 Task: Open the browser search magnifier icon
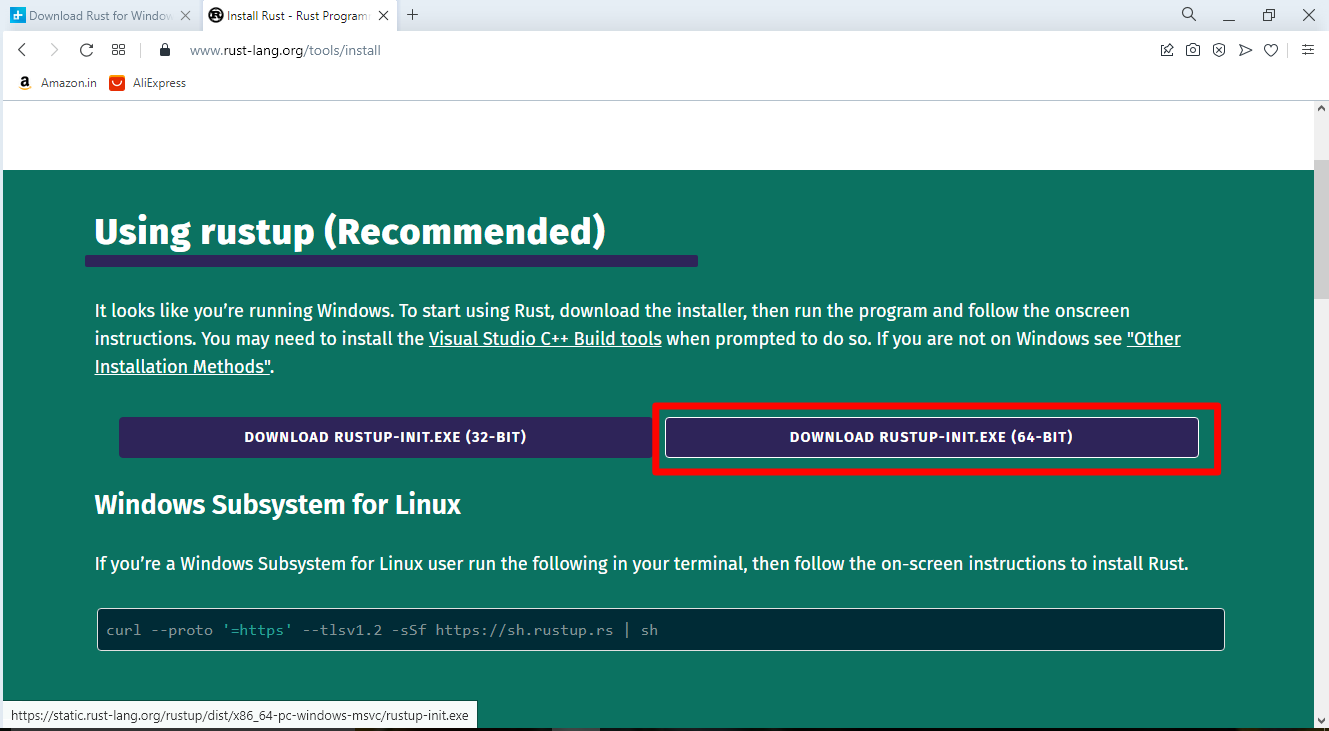(1188, 15)
